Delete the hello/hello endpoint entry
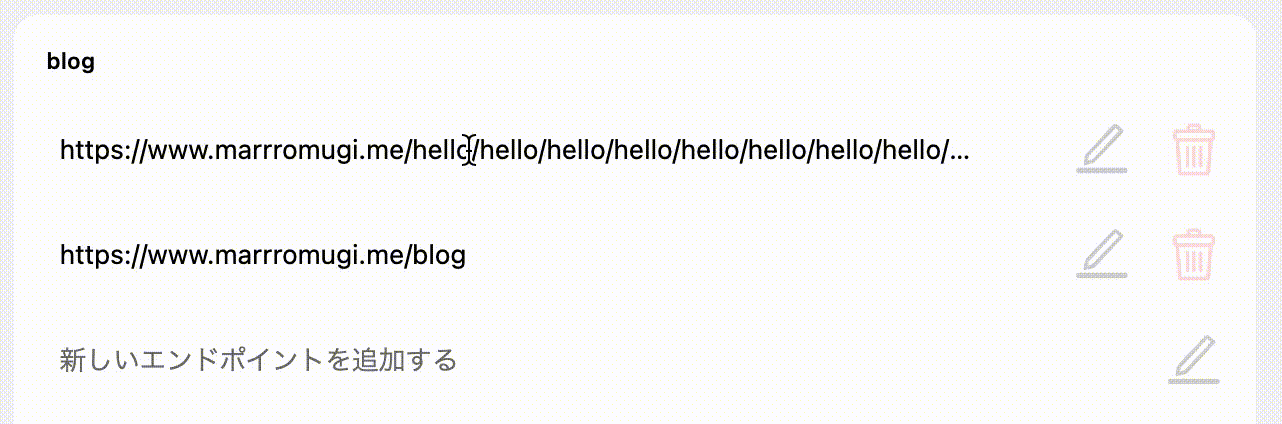Viewport: 1282px width, 424px height. coord(1194,151)
